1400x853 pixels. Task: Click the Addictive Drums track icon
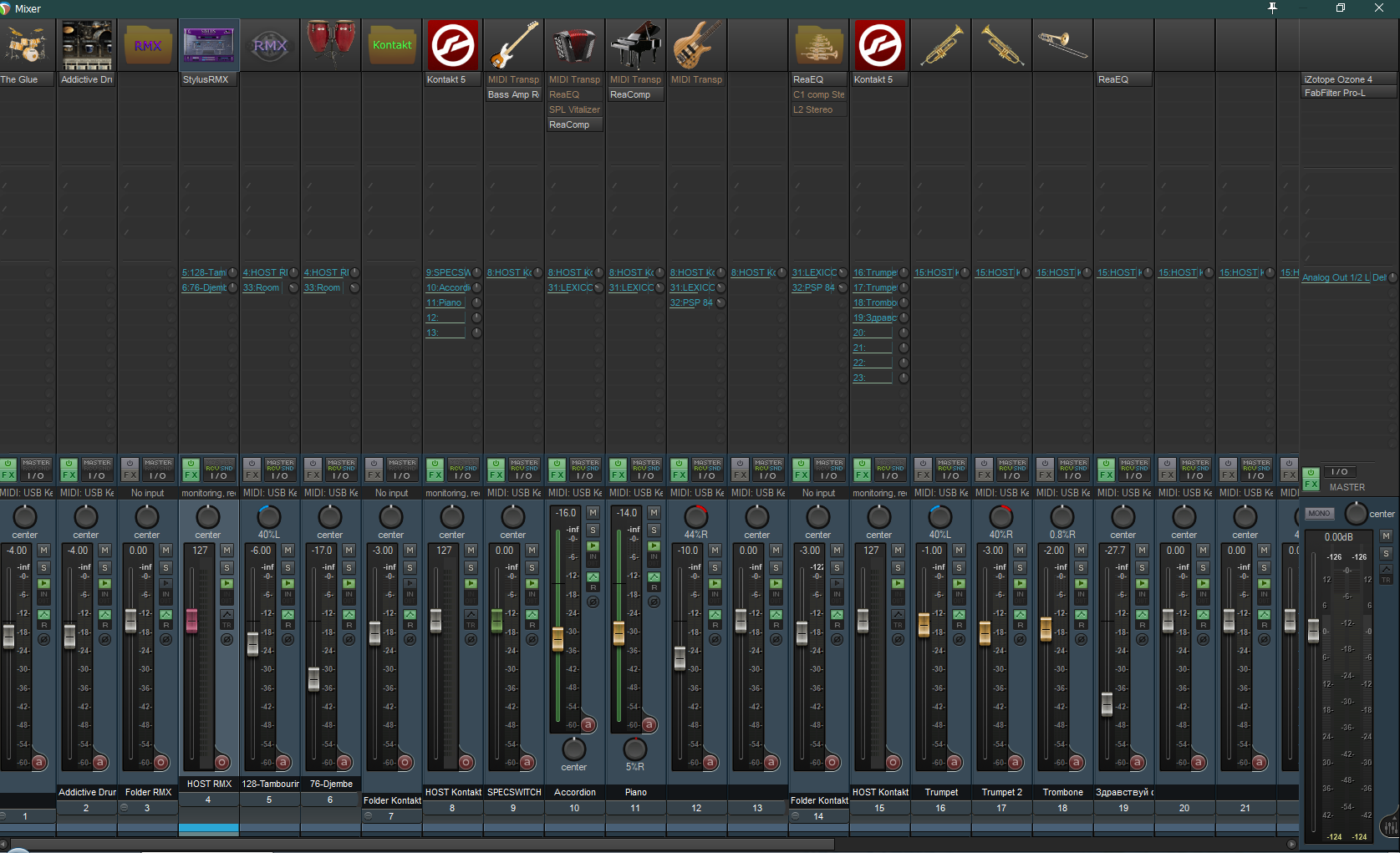(x=87, y=45)
